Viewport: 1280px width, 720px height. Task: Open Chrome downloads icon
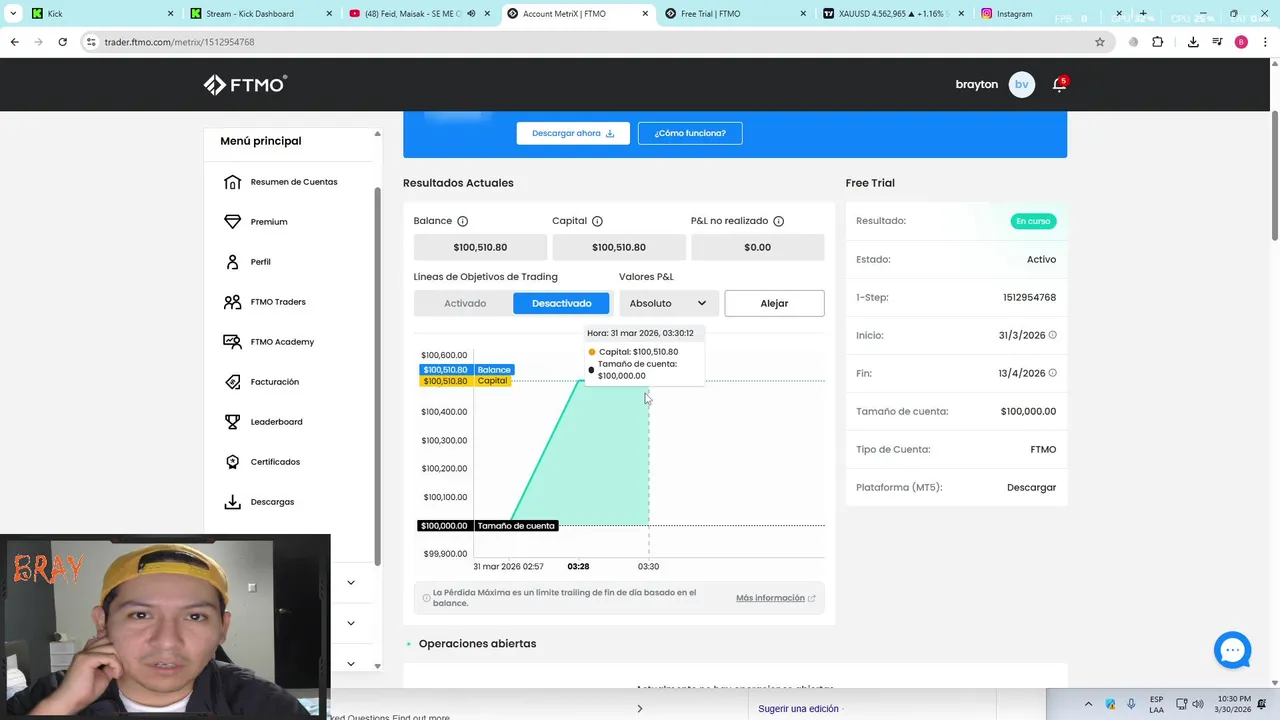1193,42
